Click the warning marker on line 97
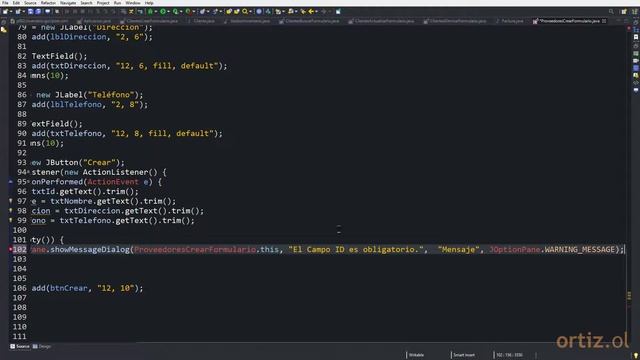Viewport: 640px width, 360px height. 11,201
